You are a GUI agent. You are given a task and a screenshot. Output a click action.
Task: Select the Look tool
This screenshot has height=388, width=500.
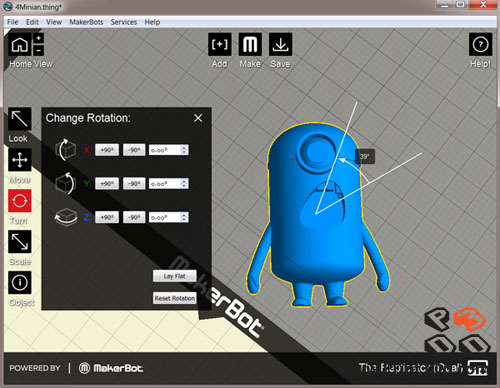click(x=20, y=119)
